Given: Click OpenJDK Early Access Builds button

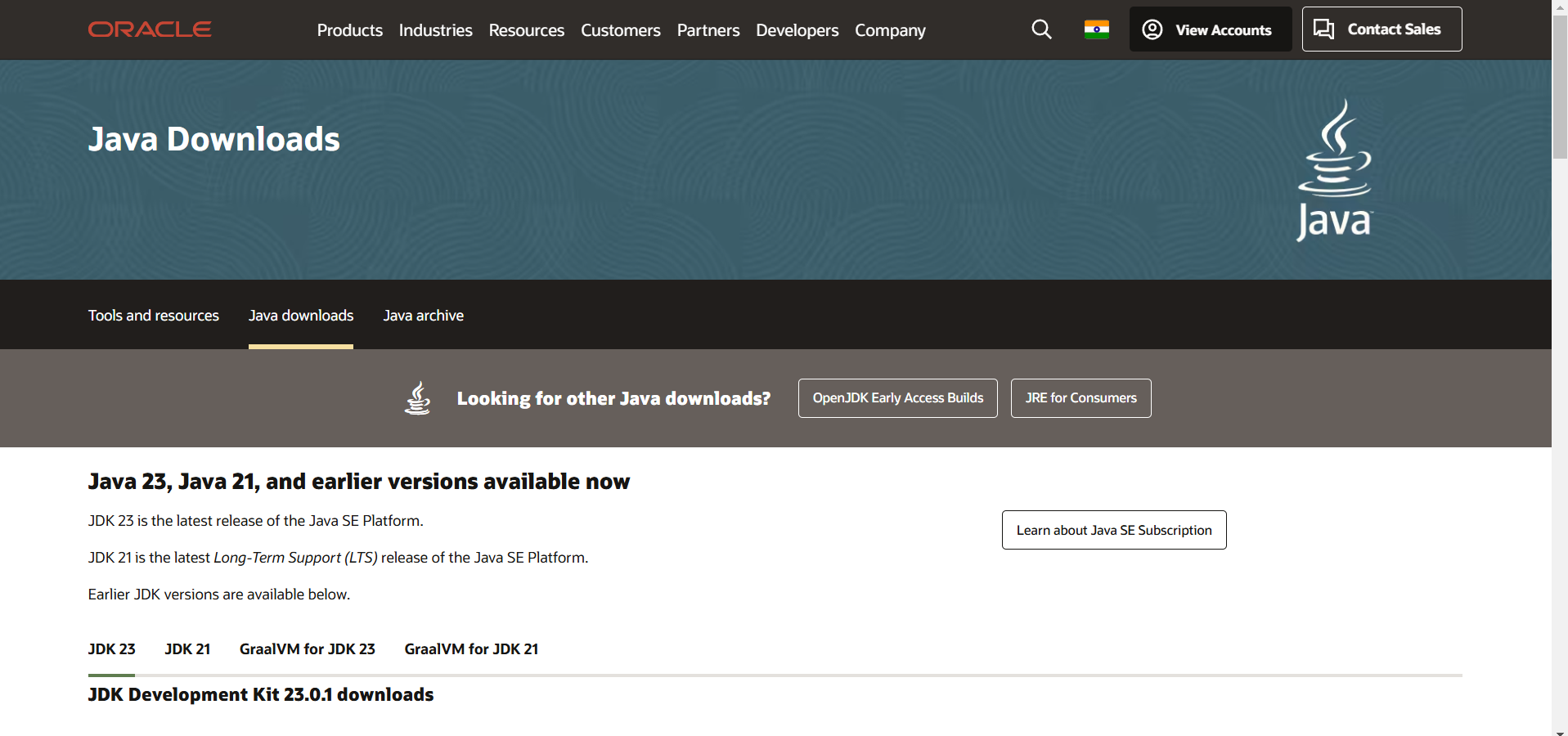Looking at the screenshot, I should point(897,398).
